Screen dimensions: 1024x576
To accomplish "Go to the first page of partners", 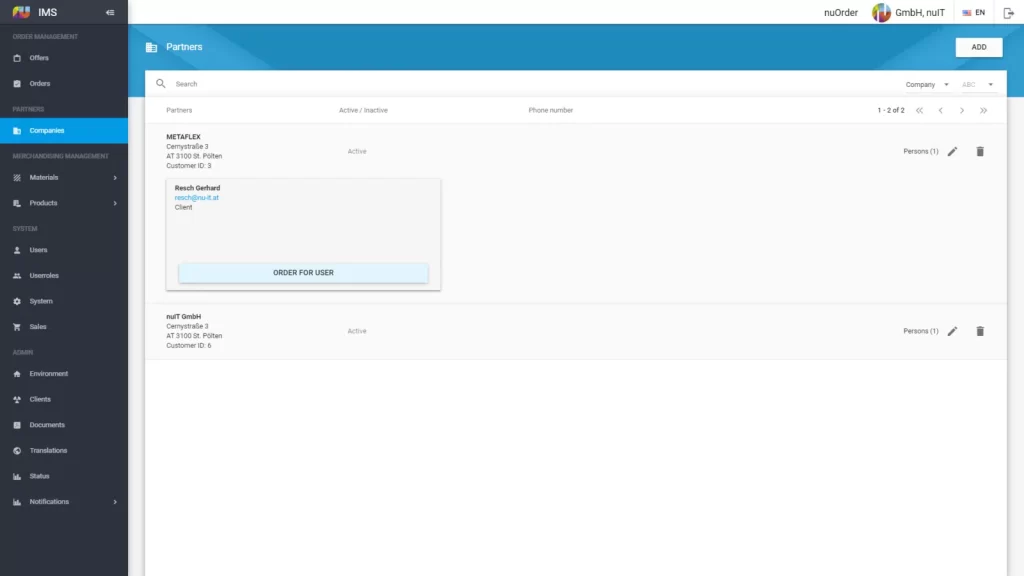I will [x=920, y=110].
